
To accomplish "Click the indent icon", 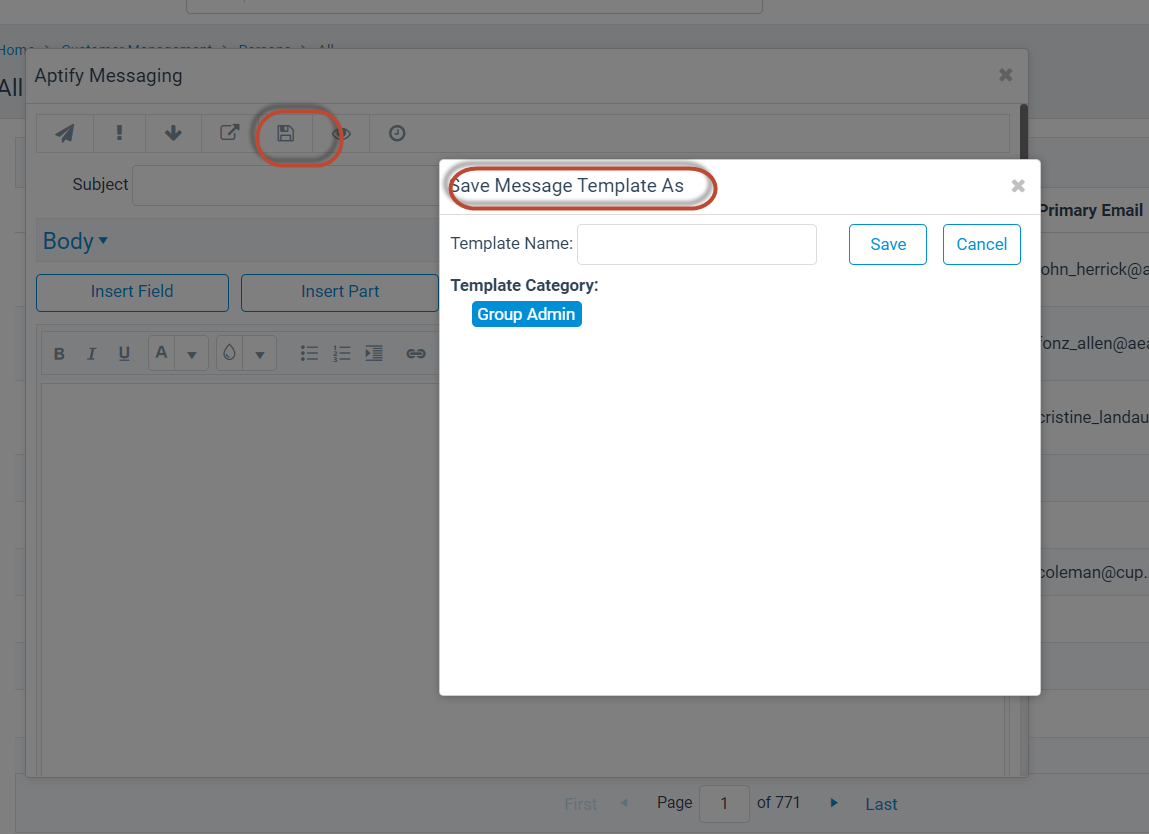I will tap(374, 353).
